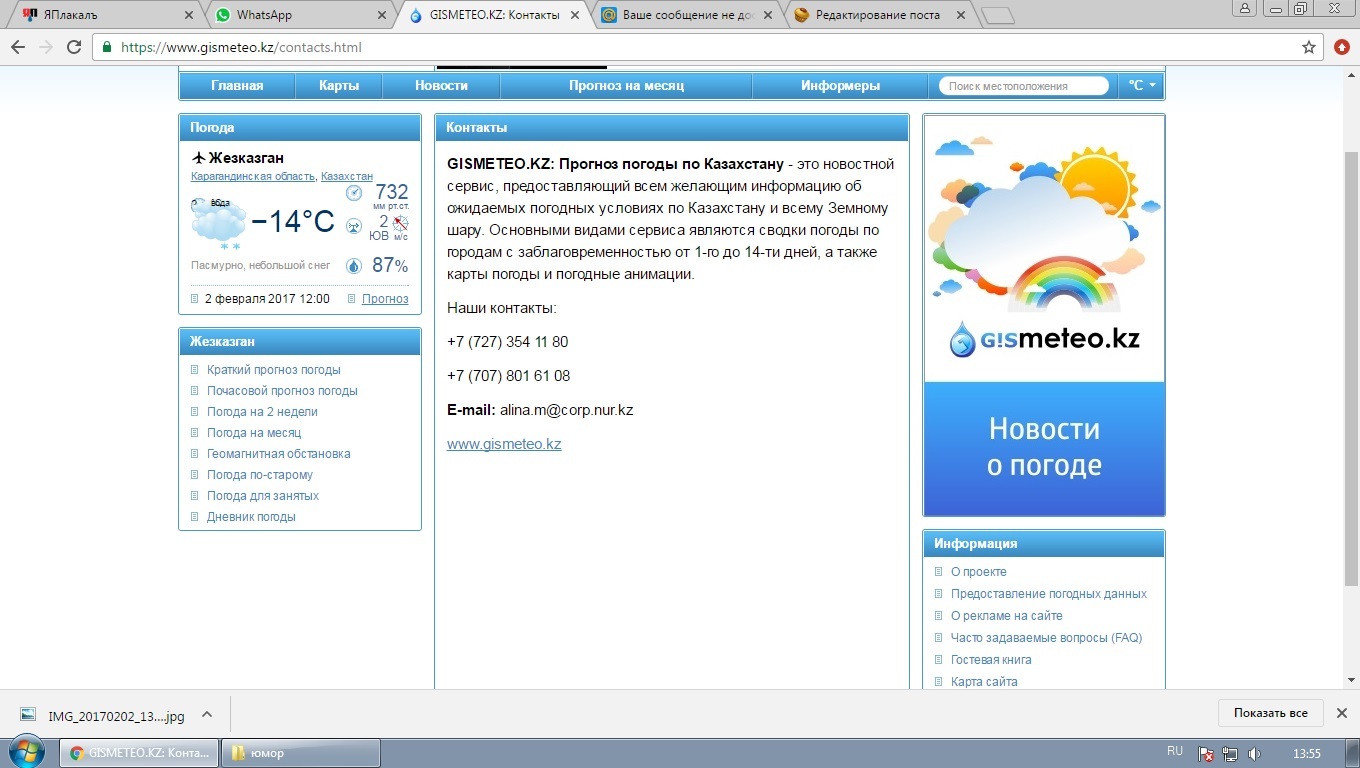Click the gismeteo.kz rainbow logo banner
Screen dimensions: 1360x768
(x=1044, y=248)
